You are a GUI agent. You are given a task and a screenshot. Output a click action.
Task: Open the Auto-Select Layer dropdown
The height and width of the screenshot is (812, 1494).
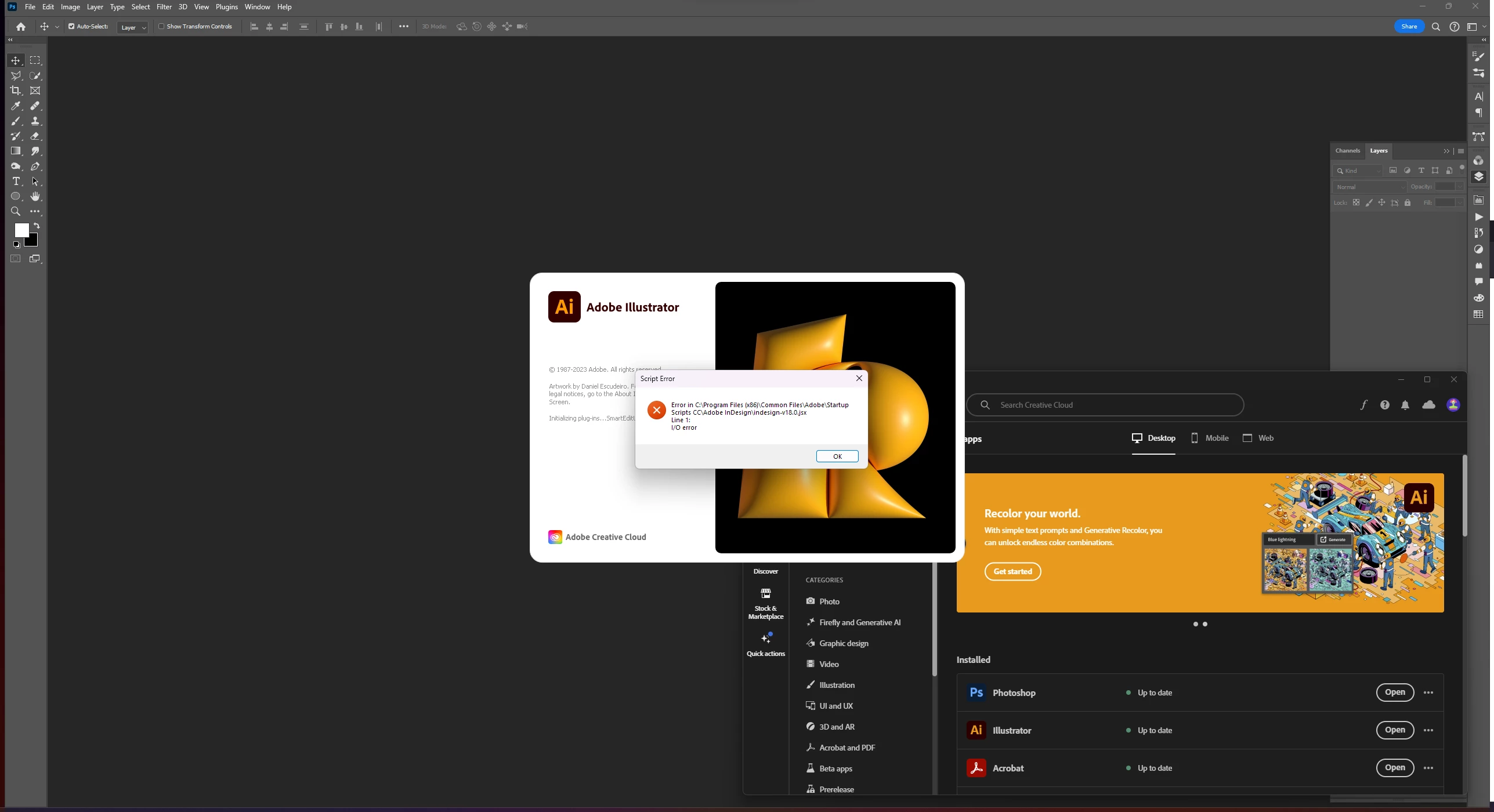coord(133,27)
